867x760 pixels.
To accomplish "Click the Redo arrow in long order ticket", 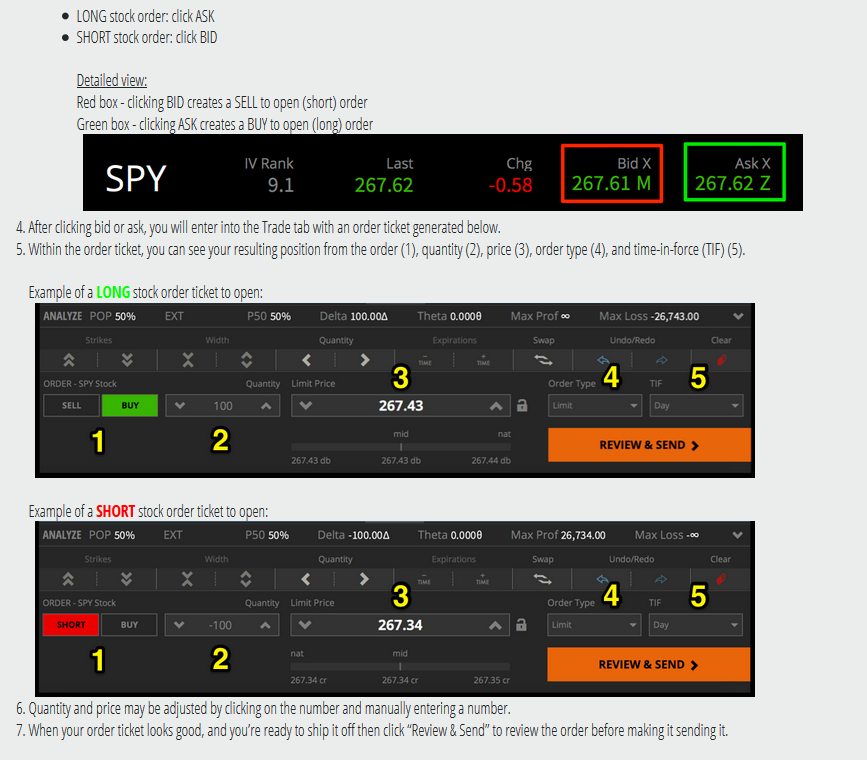I will [661, 361].
